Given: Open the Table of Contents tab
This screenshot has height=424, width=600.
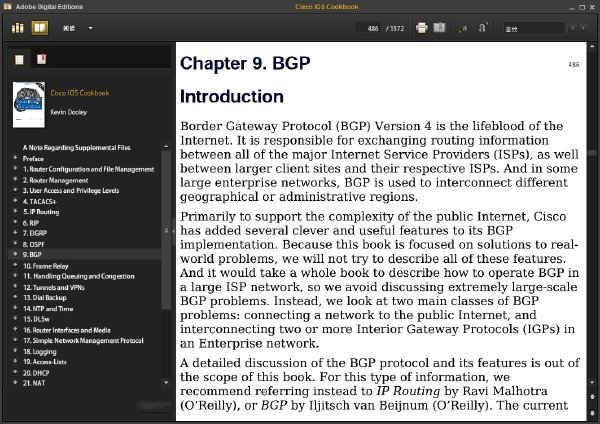Looking at the screenshot, I should (x=19, y=59).
